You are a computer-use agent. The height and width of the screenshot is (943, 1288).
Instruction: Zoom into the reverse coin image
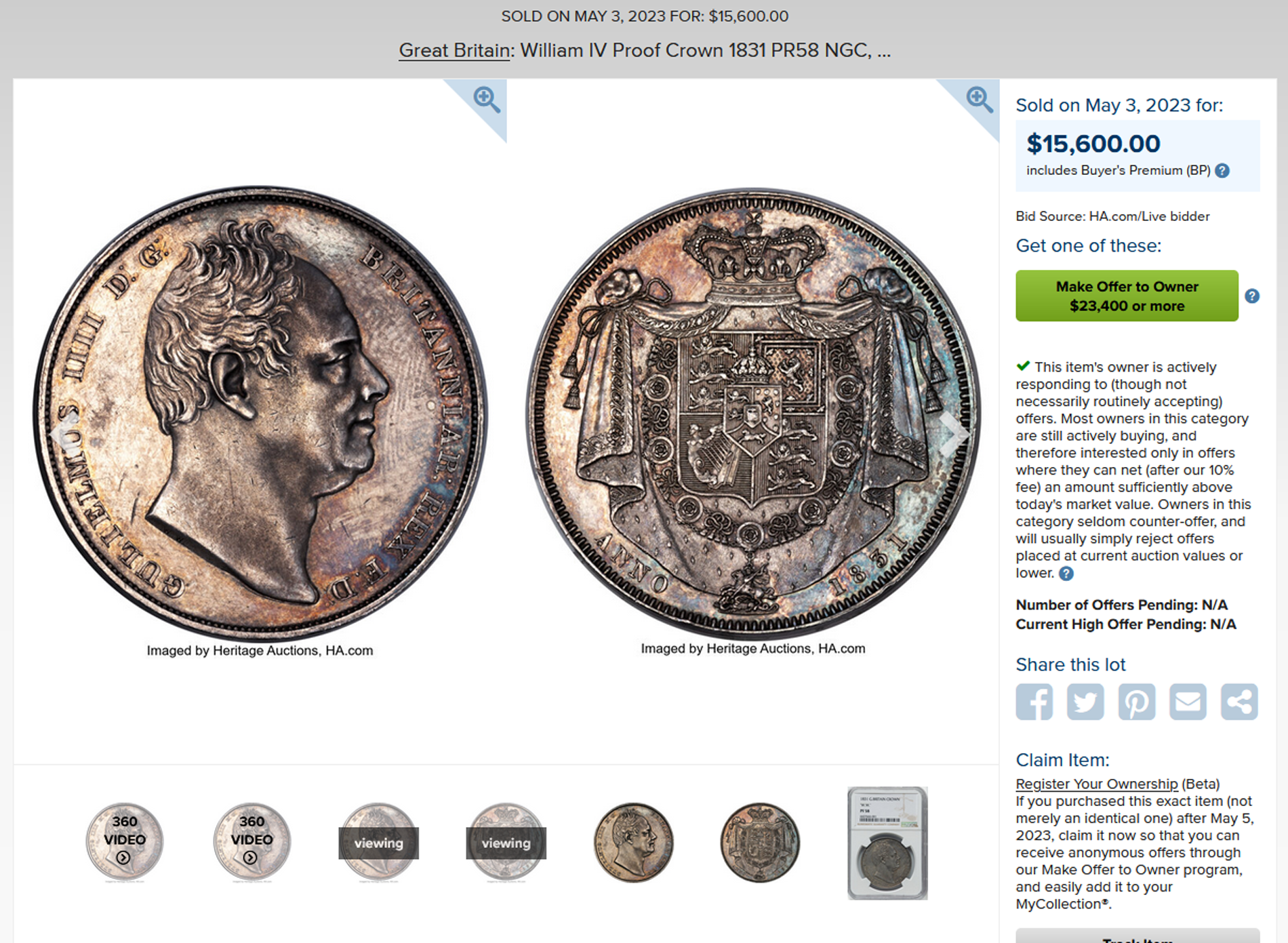click(980, 100)
